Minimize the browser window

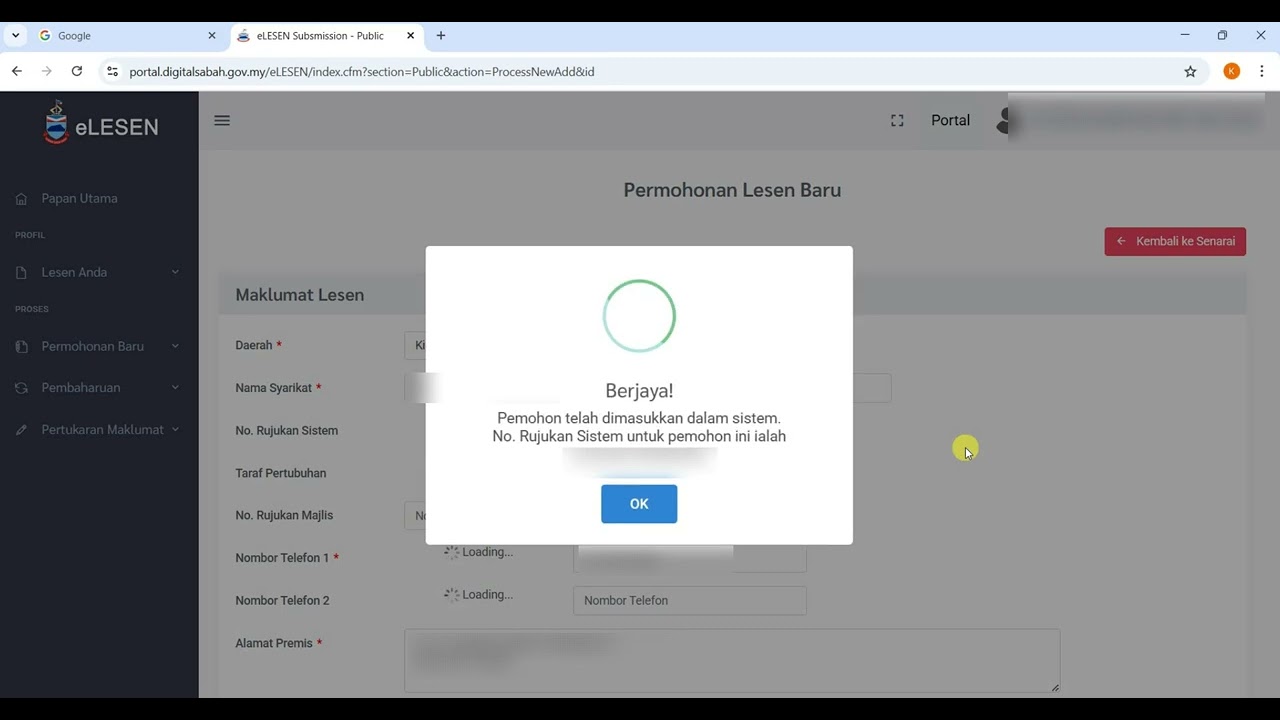click(x=1185, y=35)
